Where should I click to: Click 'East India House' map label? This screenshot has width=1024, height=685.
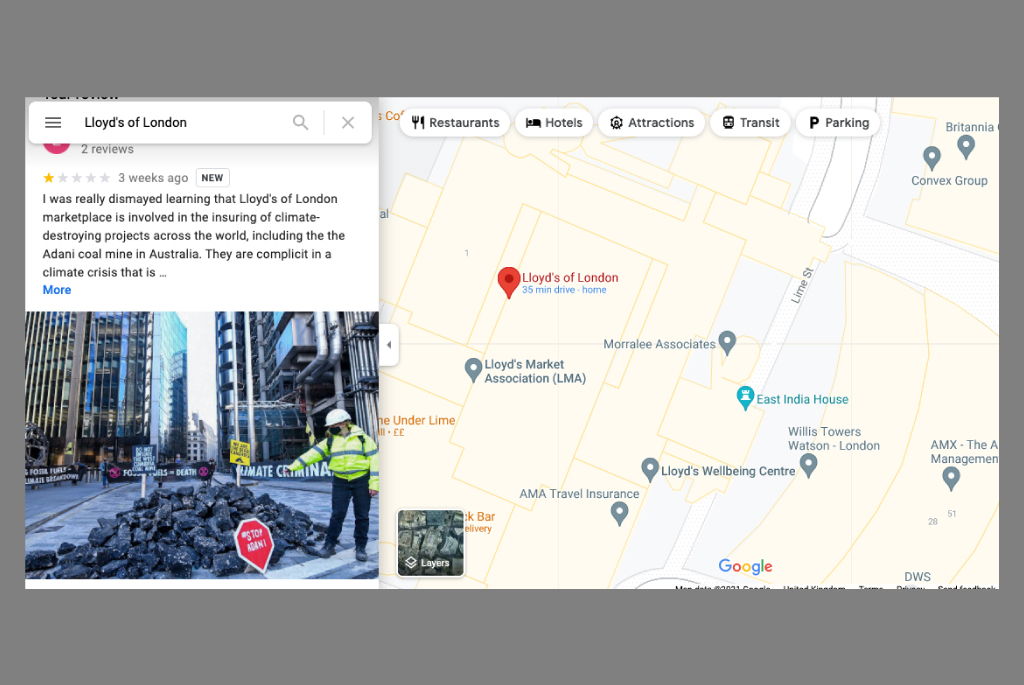coord(802,399)
